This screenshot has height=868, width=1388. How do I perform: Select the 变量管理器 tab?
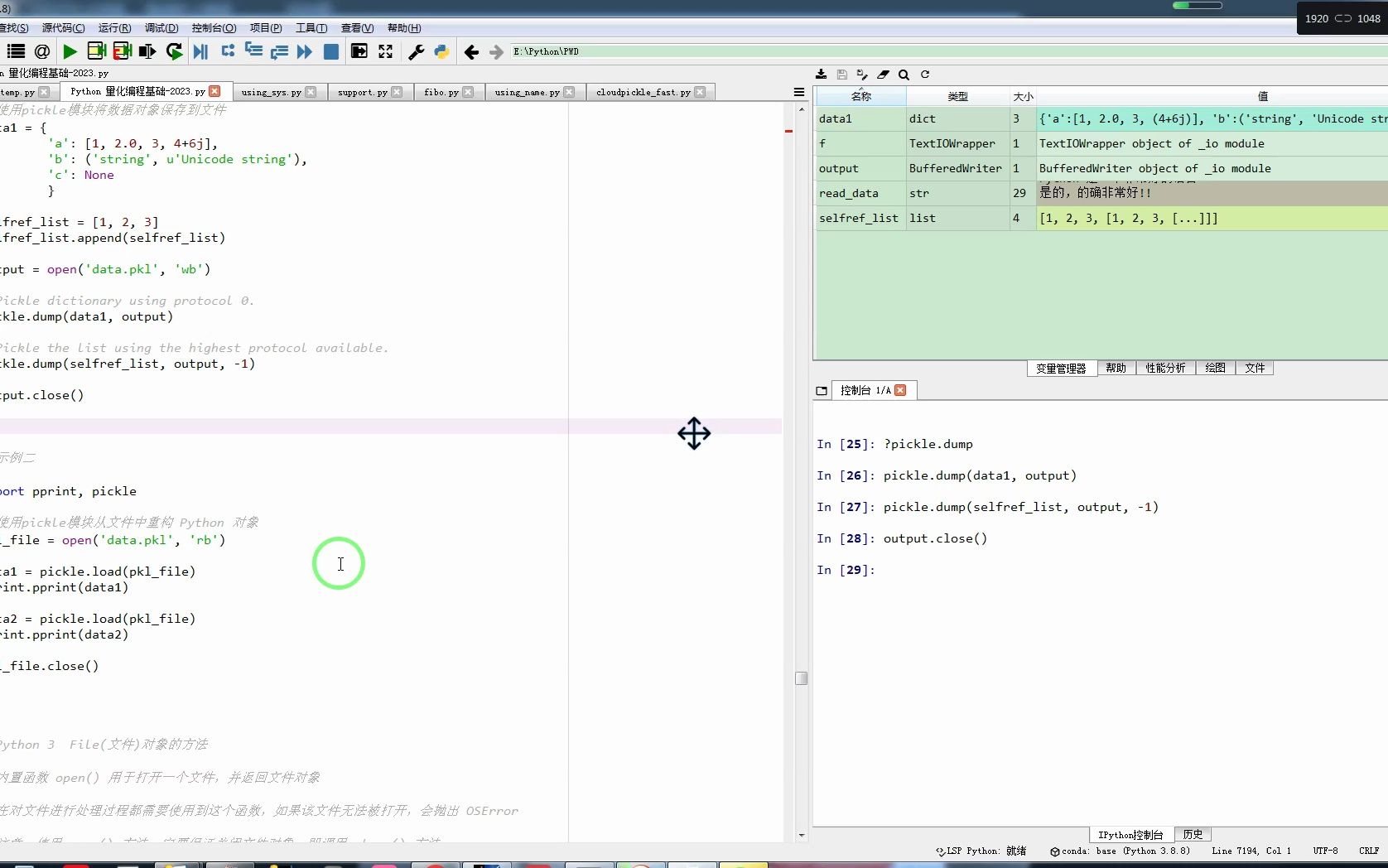1061,368
